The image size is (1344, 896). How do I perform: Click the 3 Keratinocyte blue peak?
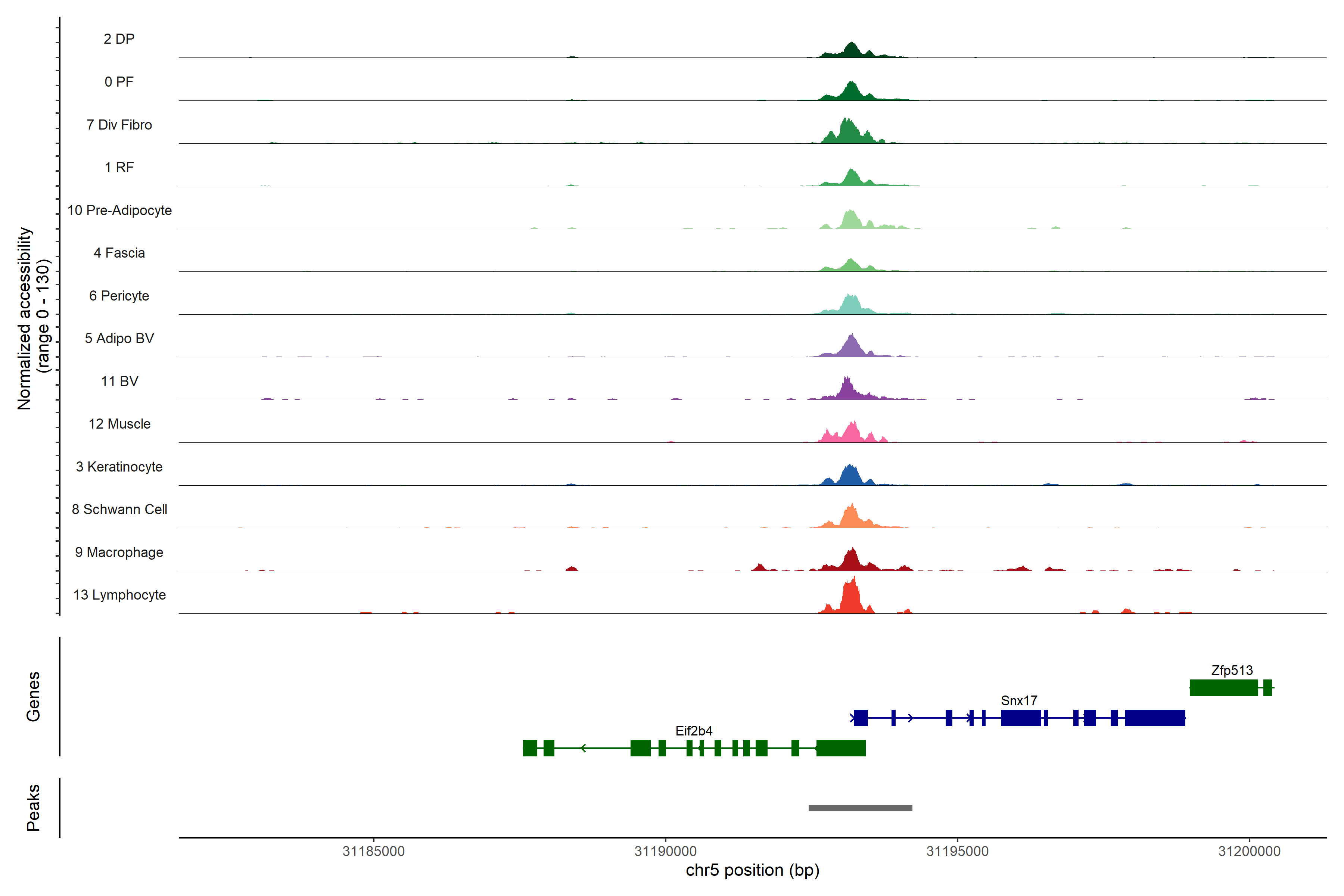click(850, 475)
